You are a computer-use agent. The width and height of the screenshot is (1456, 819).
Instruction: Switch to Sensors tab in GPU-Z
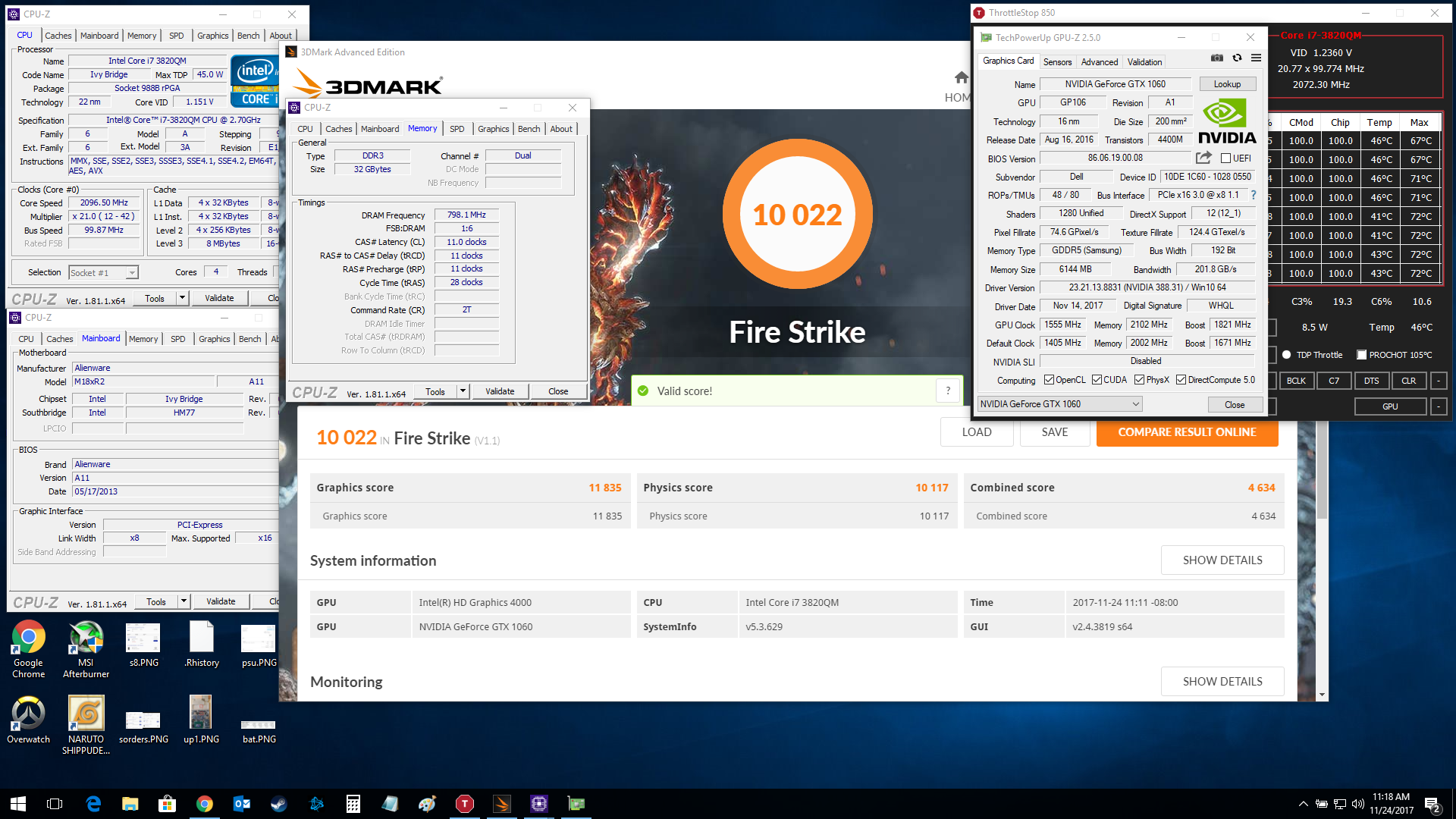point(1057,62)
